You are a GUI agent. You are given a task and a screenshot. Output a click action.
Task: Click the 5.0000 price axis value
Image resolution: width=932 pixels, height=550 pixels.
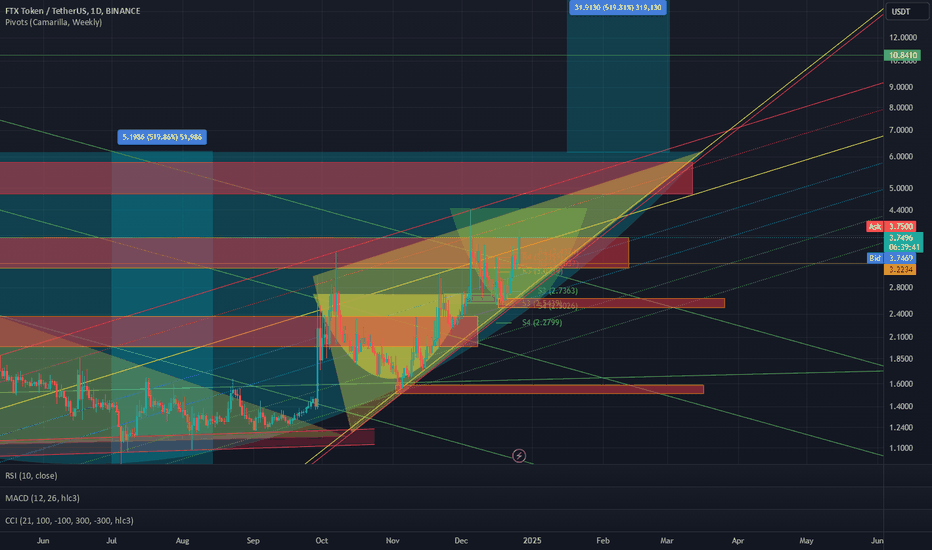(901, 188)
